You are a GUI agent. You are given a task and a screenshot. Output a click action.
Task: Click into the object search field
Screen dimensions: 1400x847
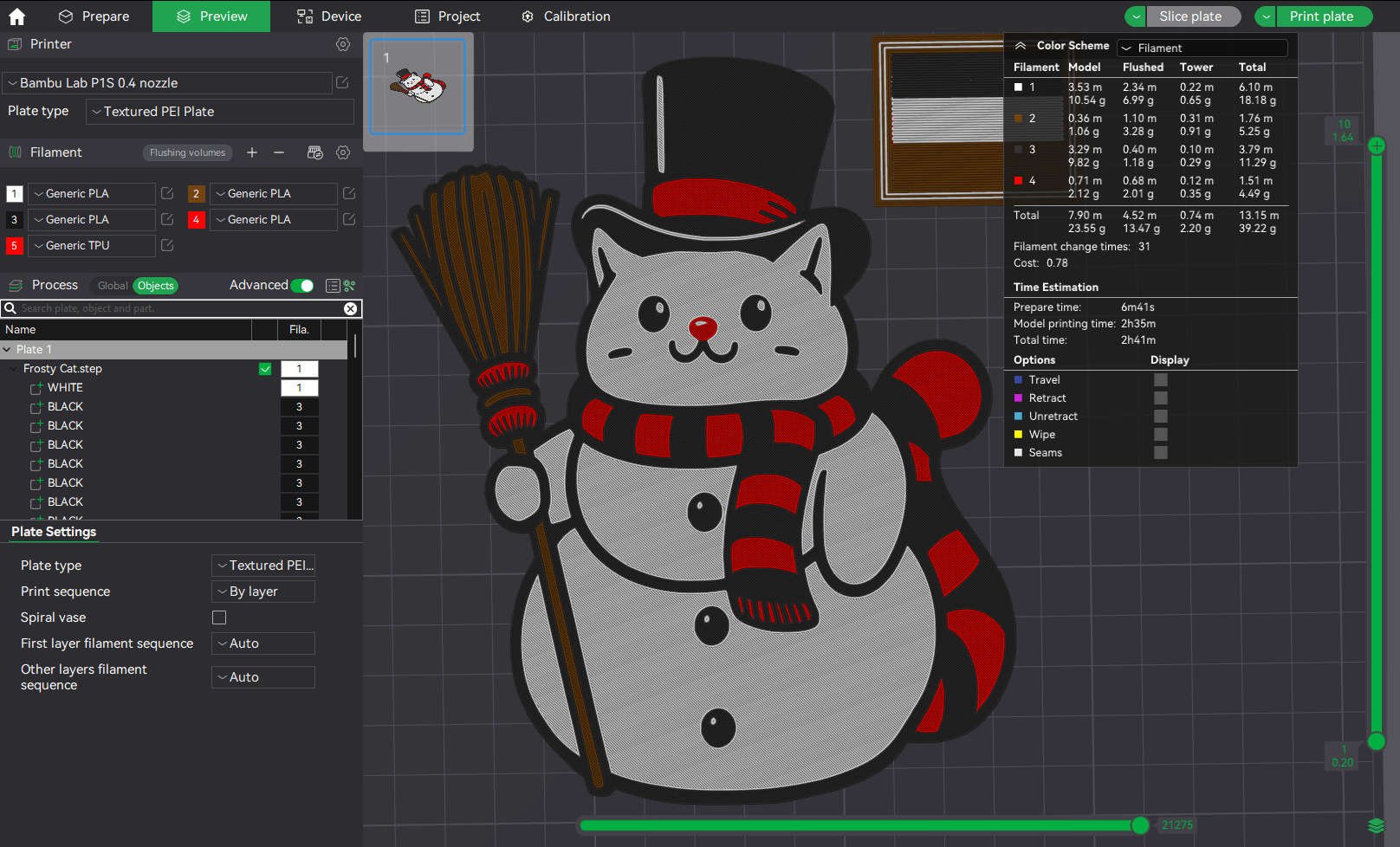click(180, 308)
